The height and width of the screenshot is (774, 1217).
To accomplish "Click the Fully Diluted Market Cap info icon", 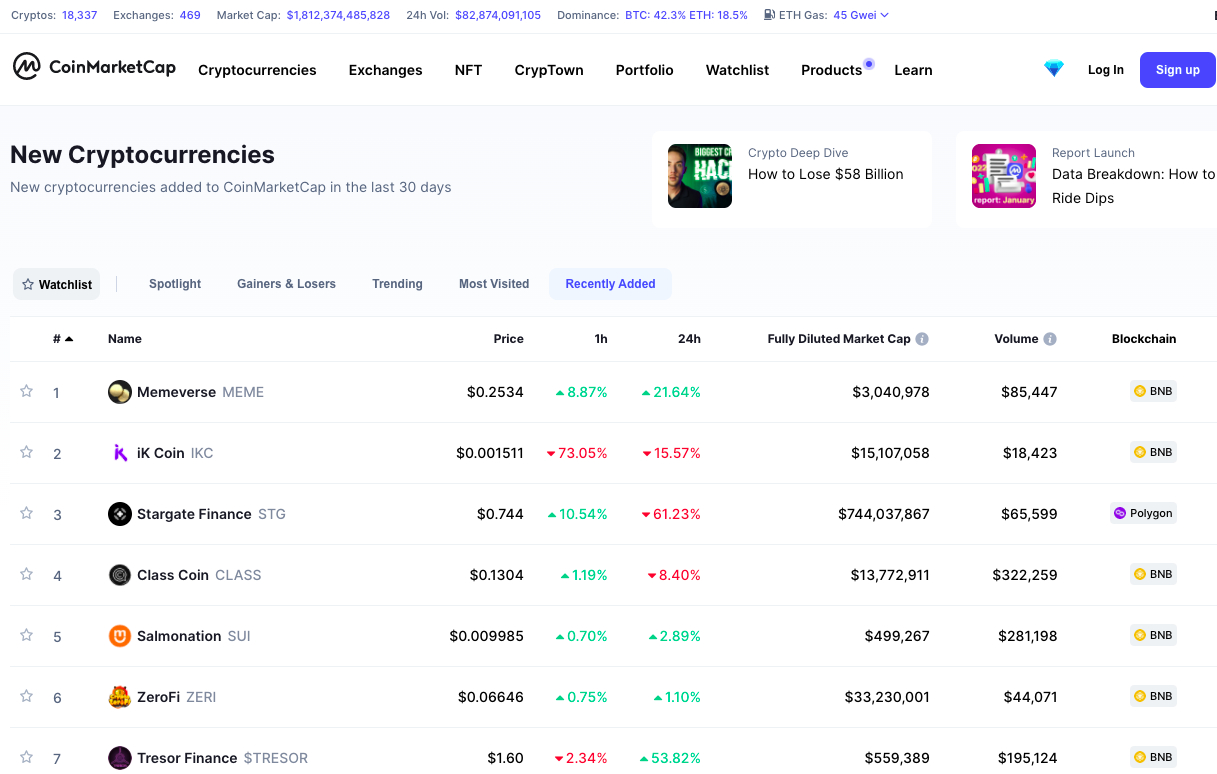I will click(x=922, y=339).
